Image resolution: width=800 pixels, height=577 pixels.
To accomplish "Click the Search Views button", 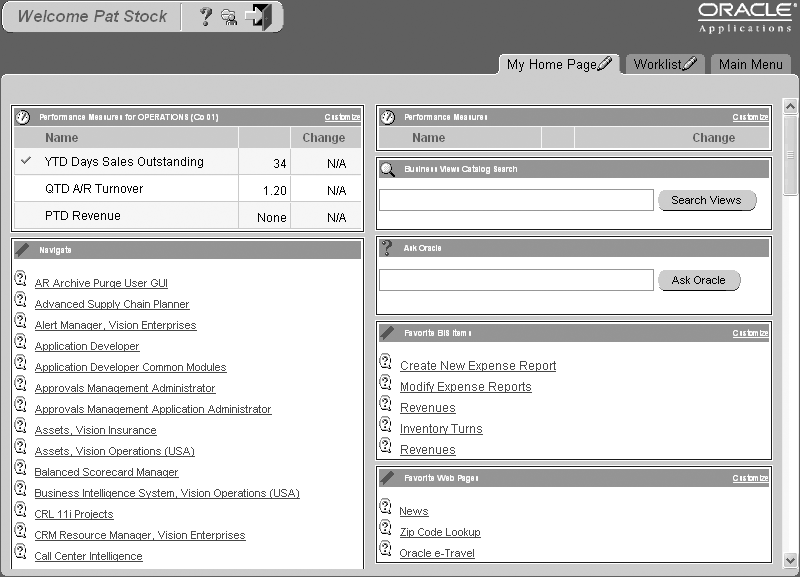I will point(707,200).
